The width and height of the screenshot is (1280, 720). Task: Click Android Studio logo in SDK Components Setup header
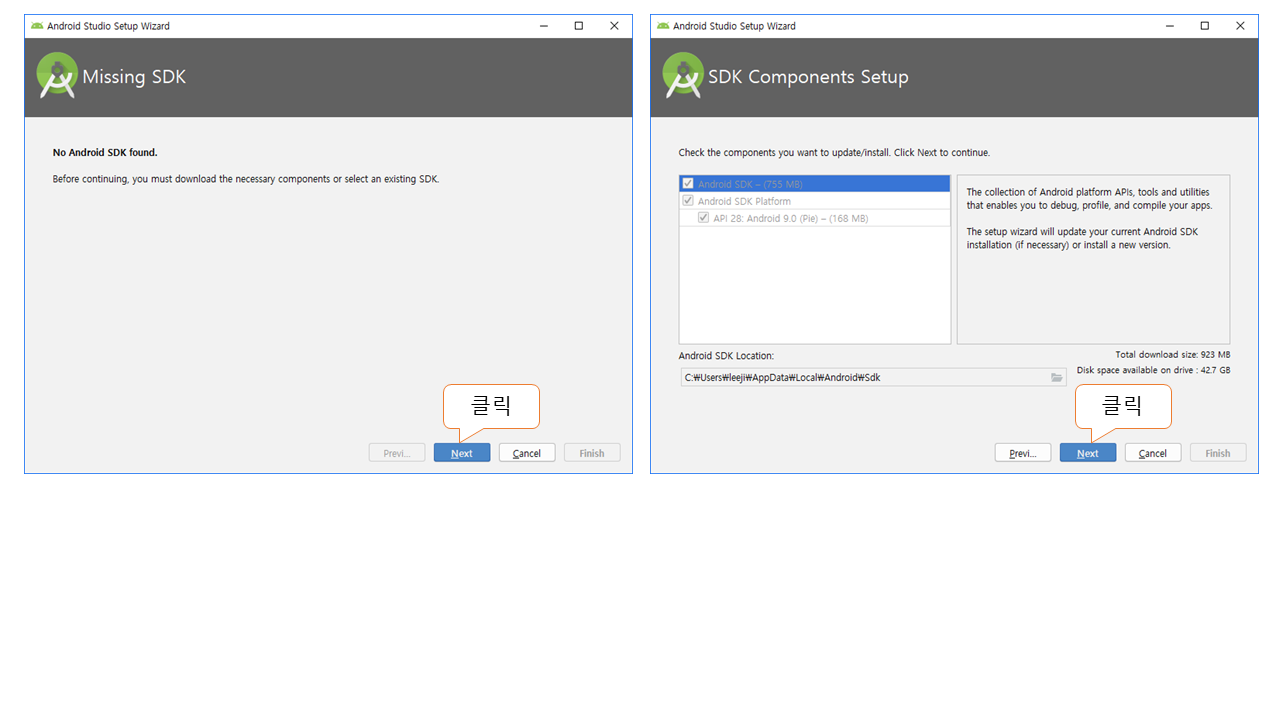[683, 76]
